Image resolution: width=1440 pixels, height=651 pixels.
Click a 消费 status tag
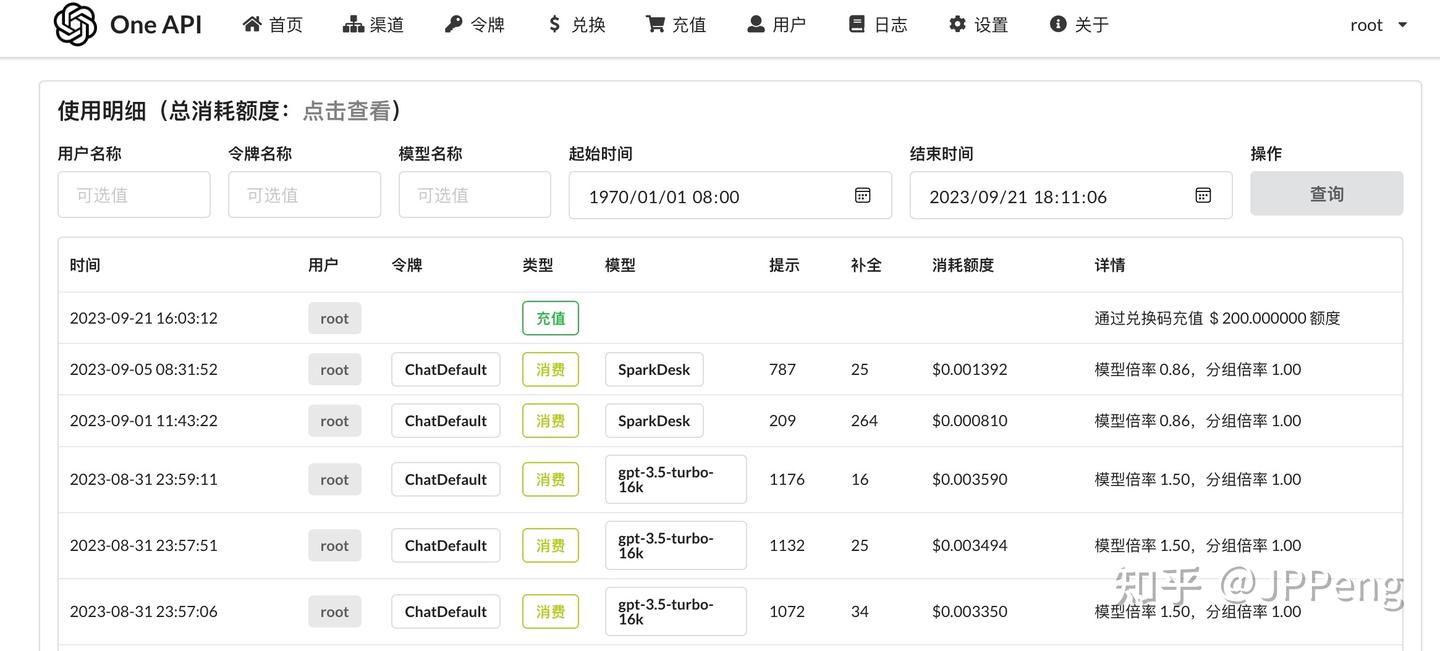550,369
